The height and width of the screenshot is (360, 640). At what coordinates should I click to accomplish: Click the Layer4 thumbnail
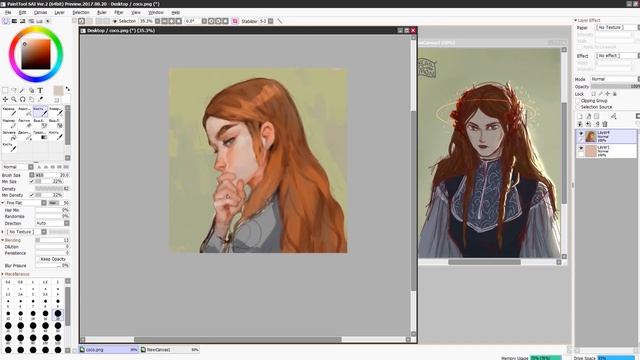(591, 136)
